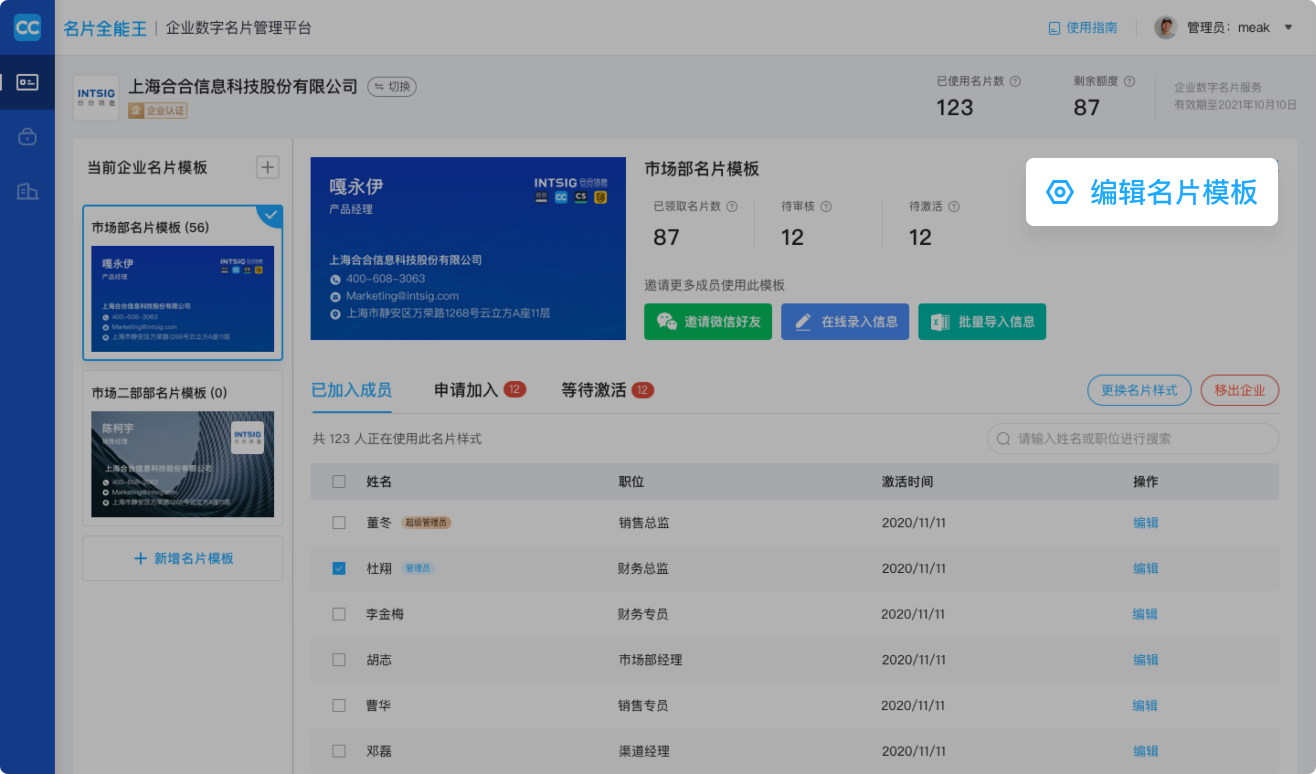Click the administrator avatar picture
Viewport: 1316px width, 774px height.
[x=1166, y=27]
